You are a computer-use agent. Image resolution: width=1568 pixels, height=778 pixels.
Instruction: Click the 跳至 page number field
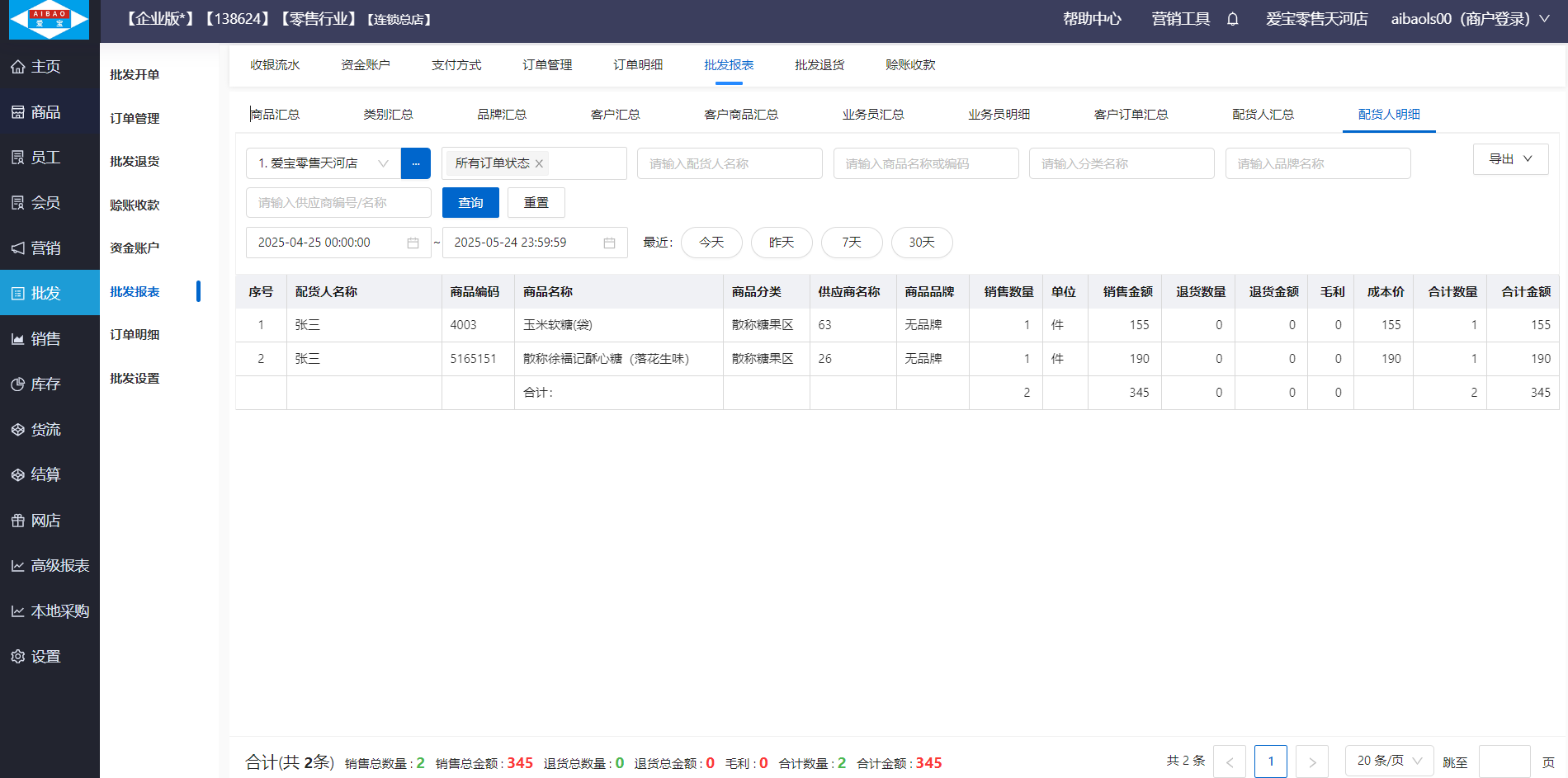(x=1504, y=761)
